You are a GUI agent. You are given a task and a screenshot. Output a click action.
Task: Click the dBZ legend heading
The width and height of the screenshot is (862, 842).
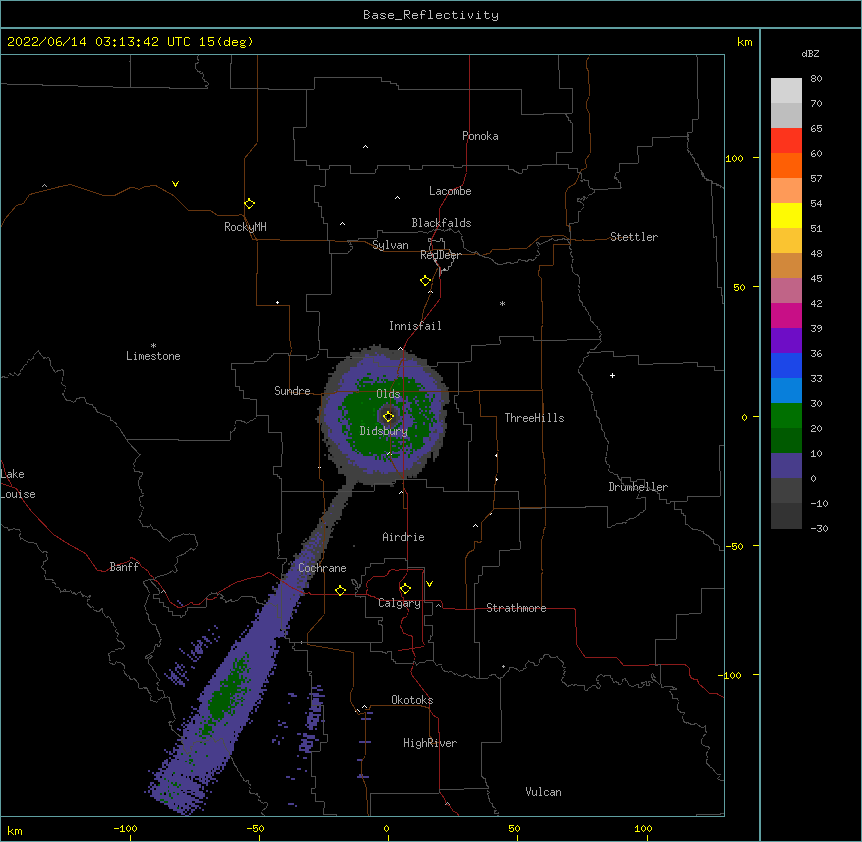[810, 53]
